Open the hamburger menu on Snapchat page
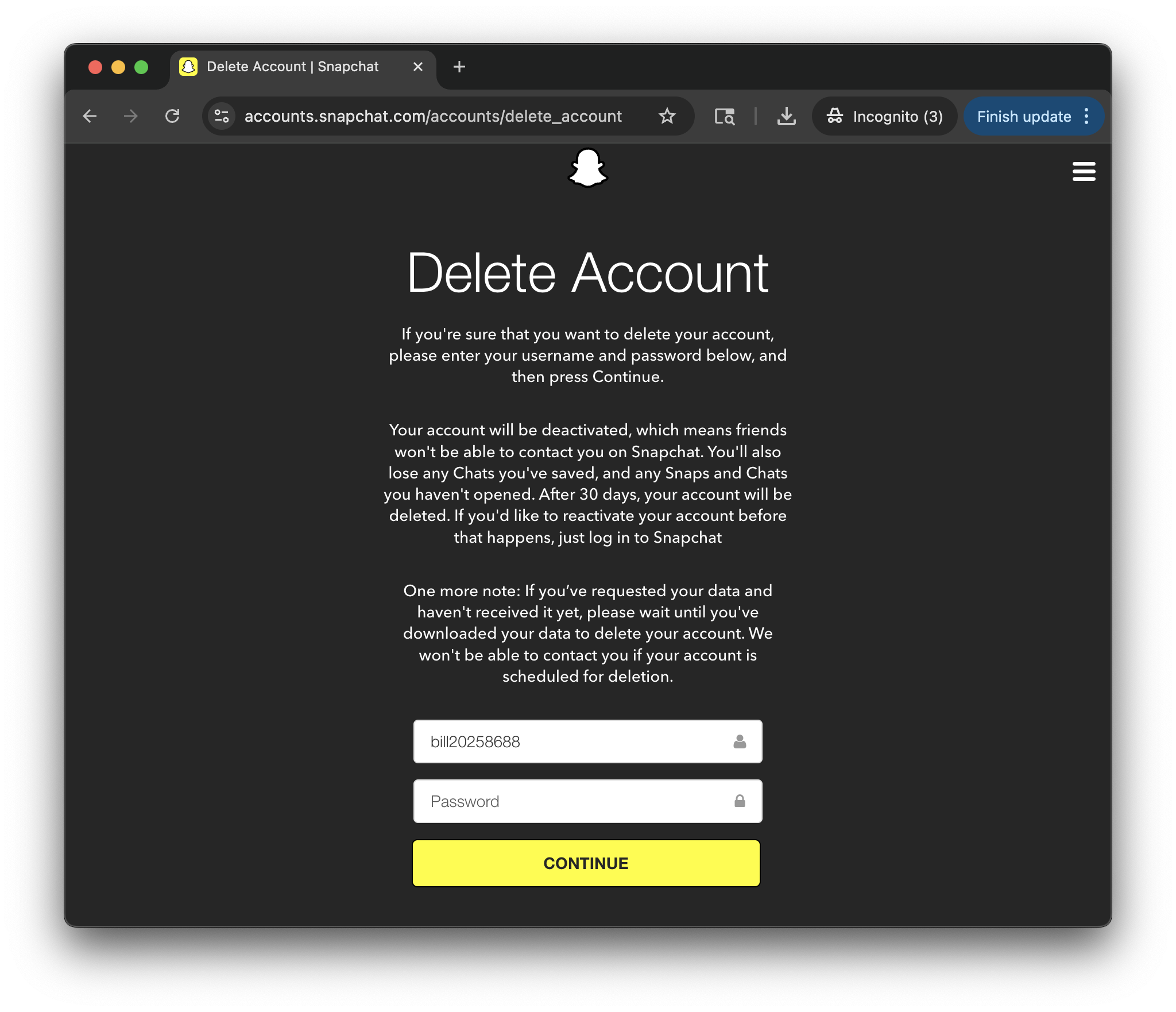1176x1012 pixels. (x=1084, y=171)
